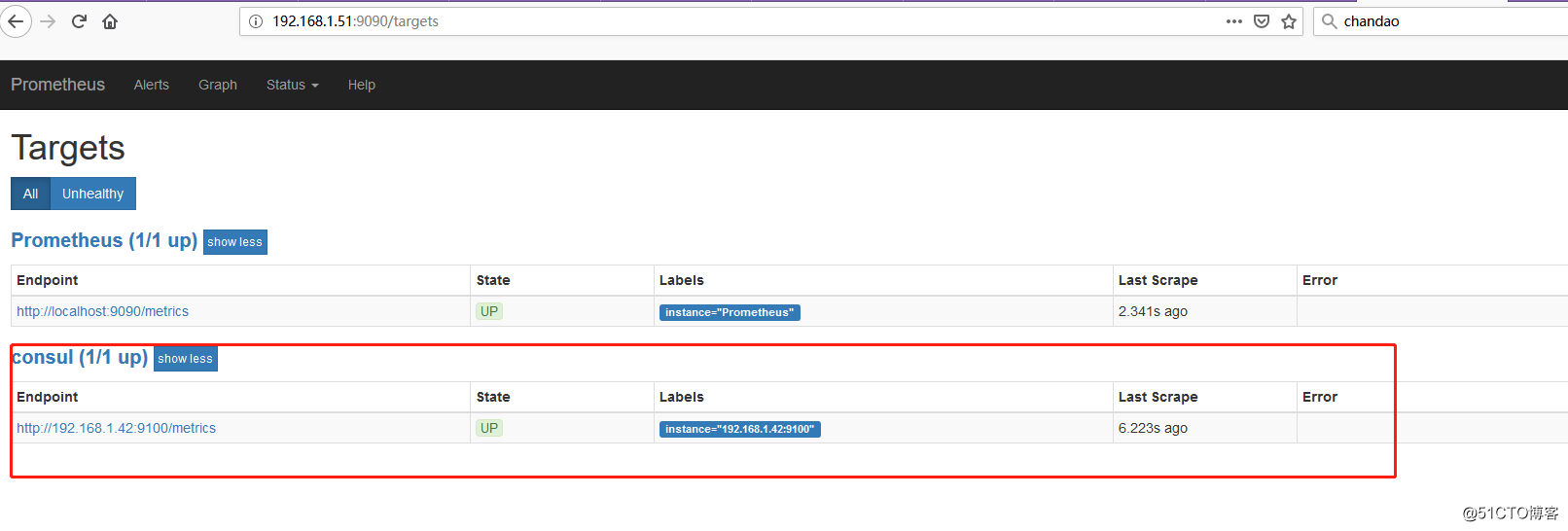Open the Help page
This screenshot has width=1568, height=531.
coord(362,85)
